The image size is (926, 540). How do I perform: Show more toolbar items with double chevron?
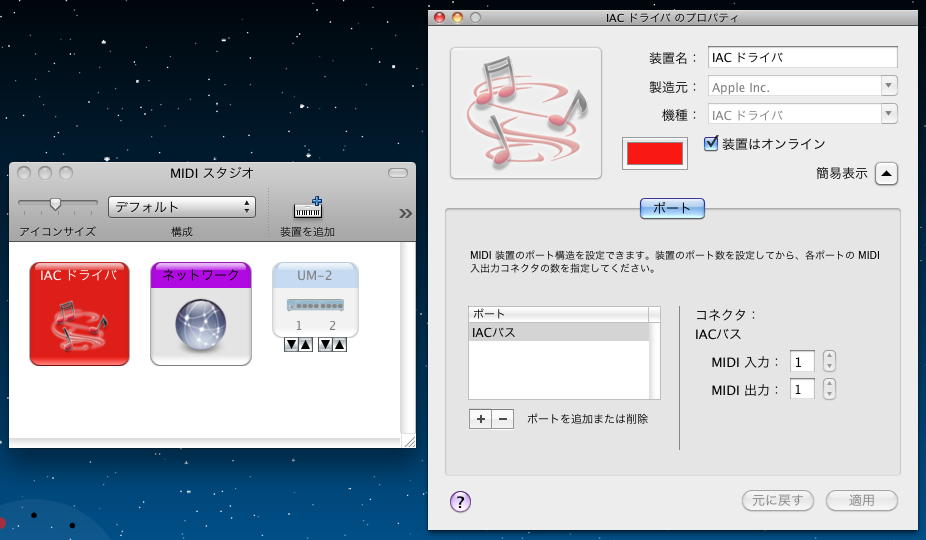405,213
